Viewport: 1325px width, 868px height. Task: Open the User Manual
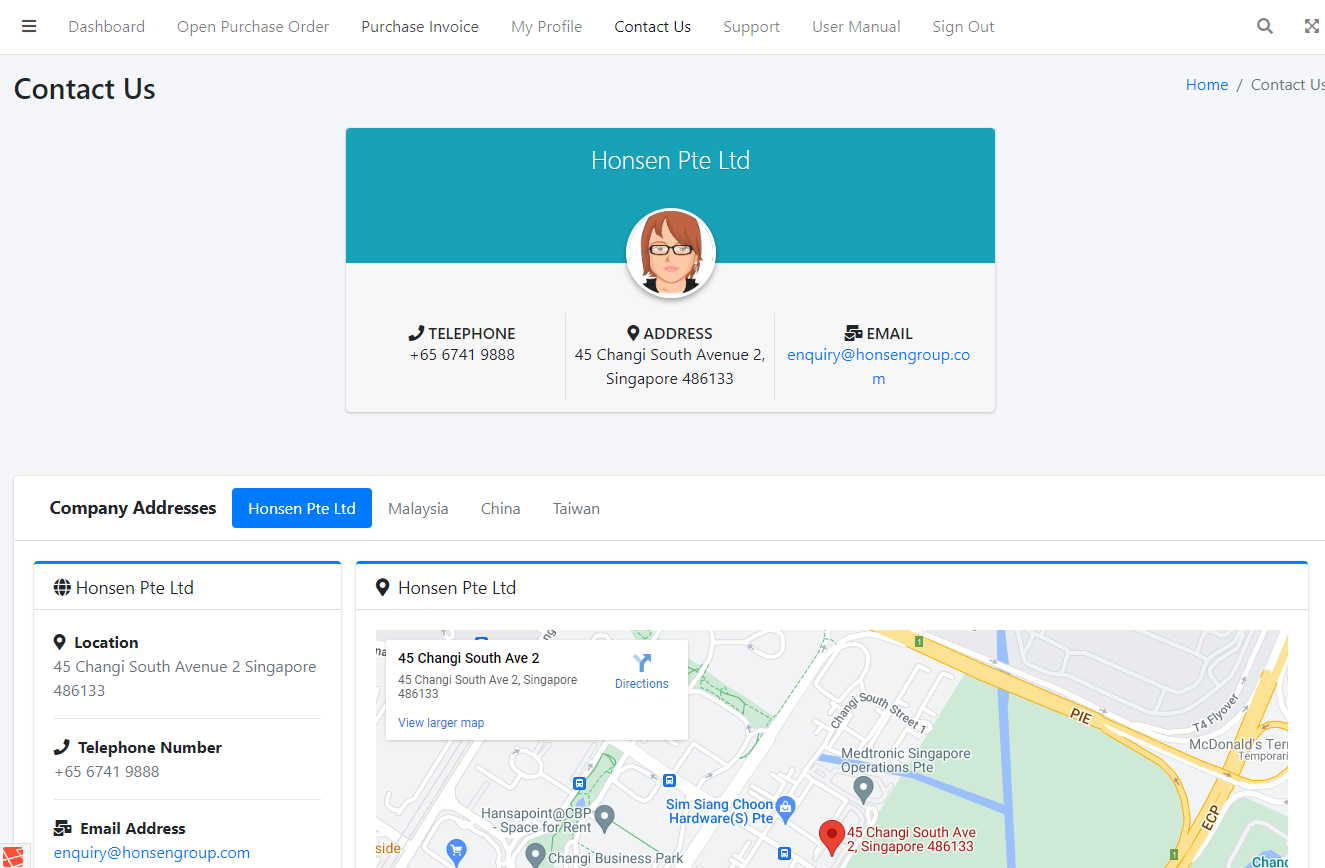point(856,27)
